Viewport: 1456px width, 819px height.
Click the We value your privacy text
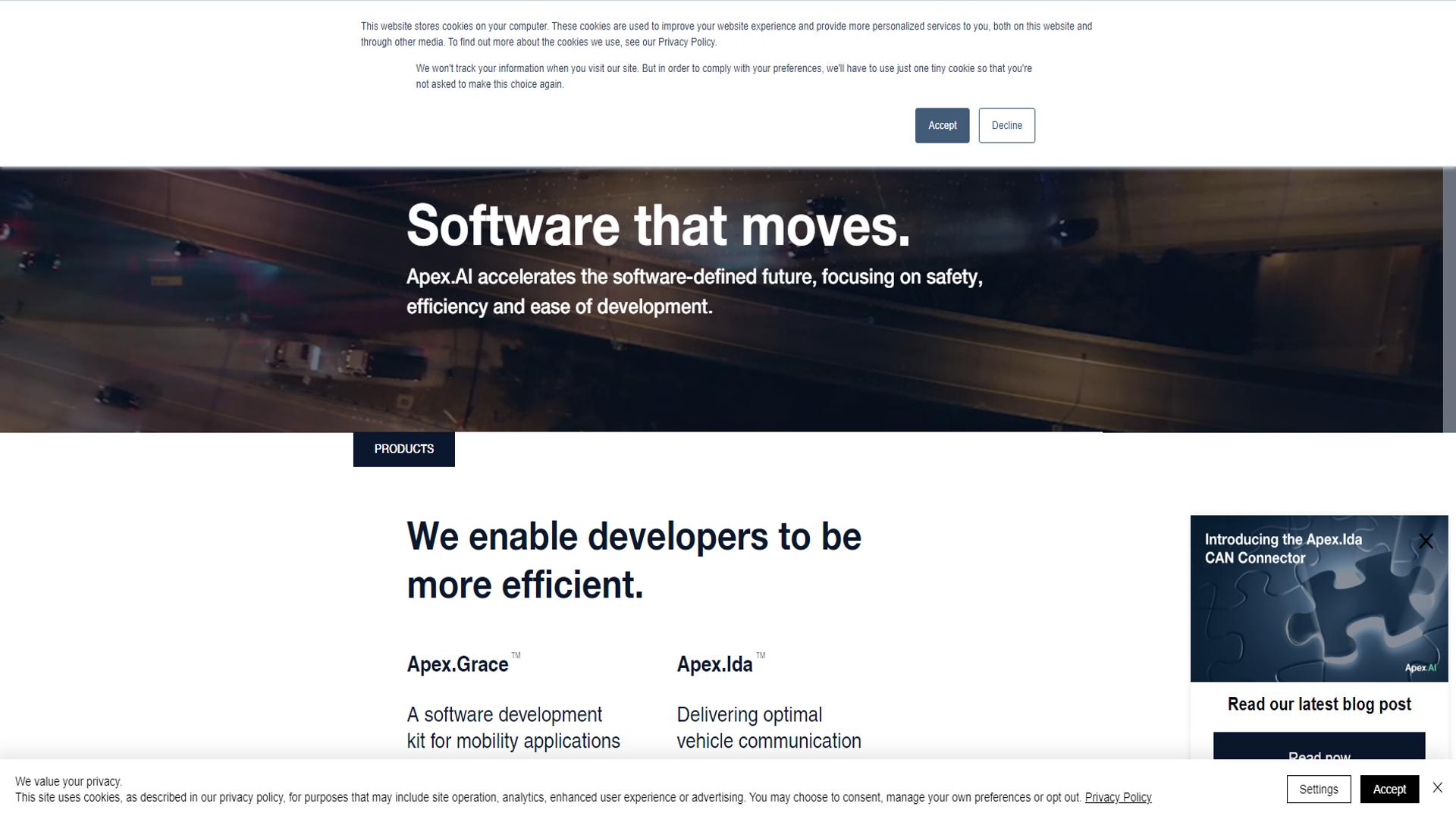coord(67,781)
